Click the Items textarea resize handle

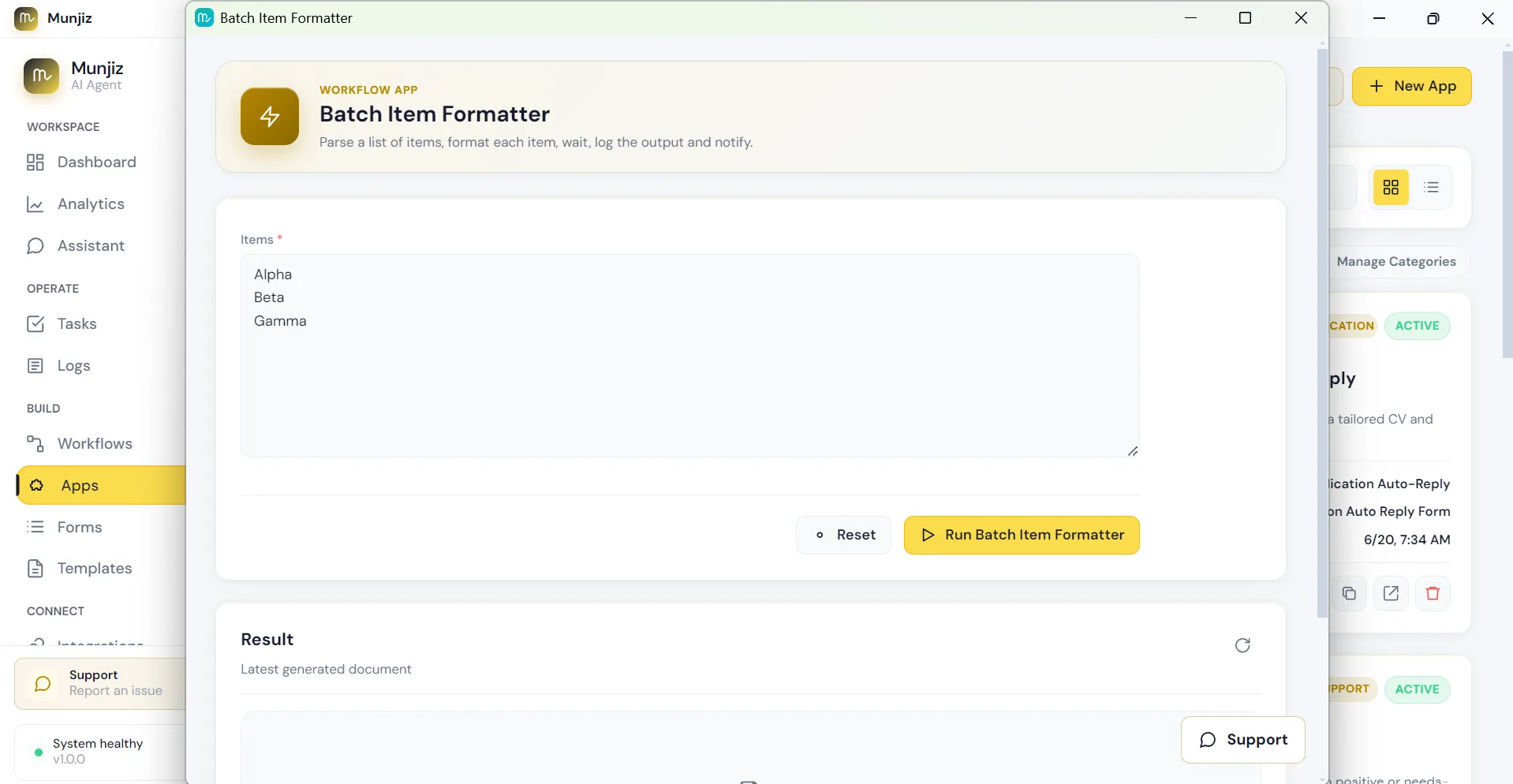pos(1133,451)
